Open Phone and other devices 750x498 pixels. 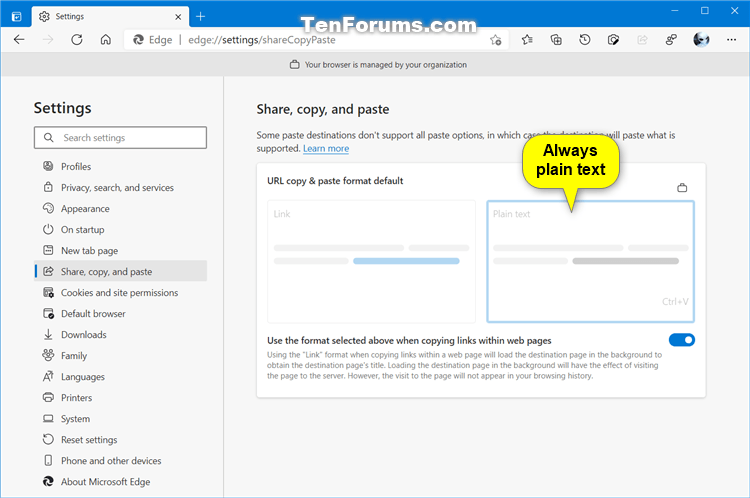click(121, 461)
